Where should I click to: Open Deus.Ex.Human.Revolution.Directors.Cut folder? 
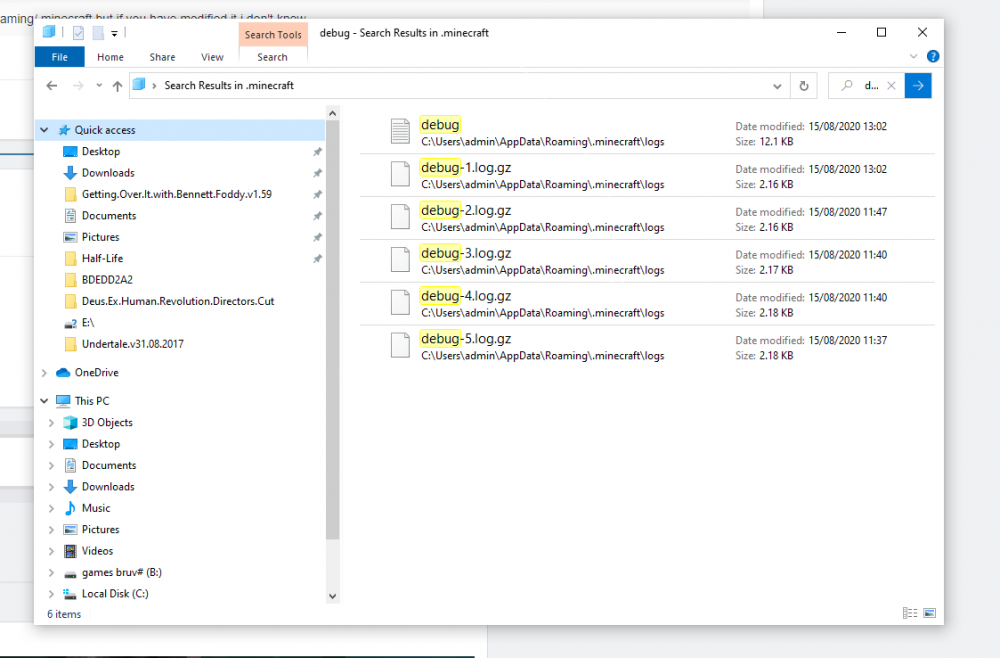click(177, 301)
